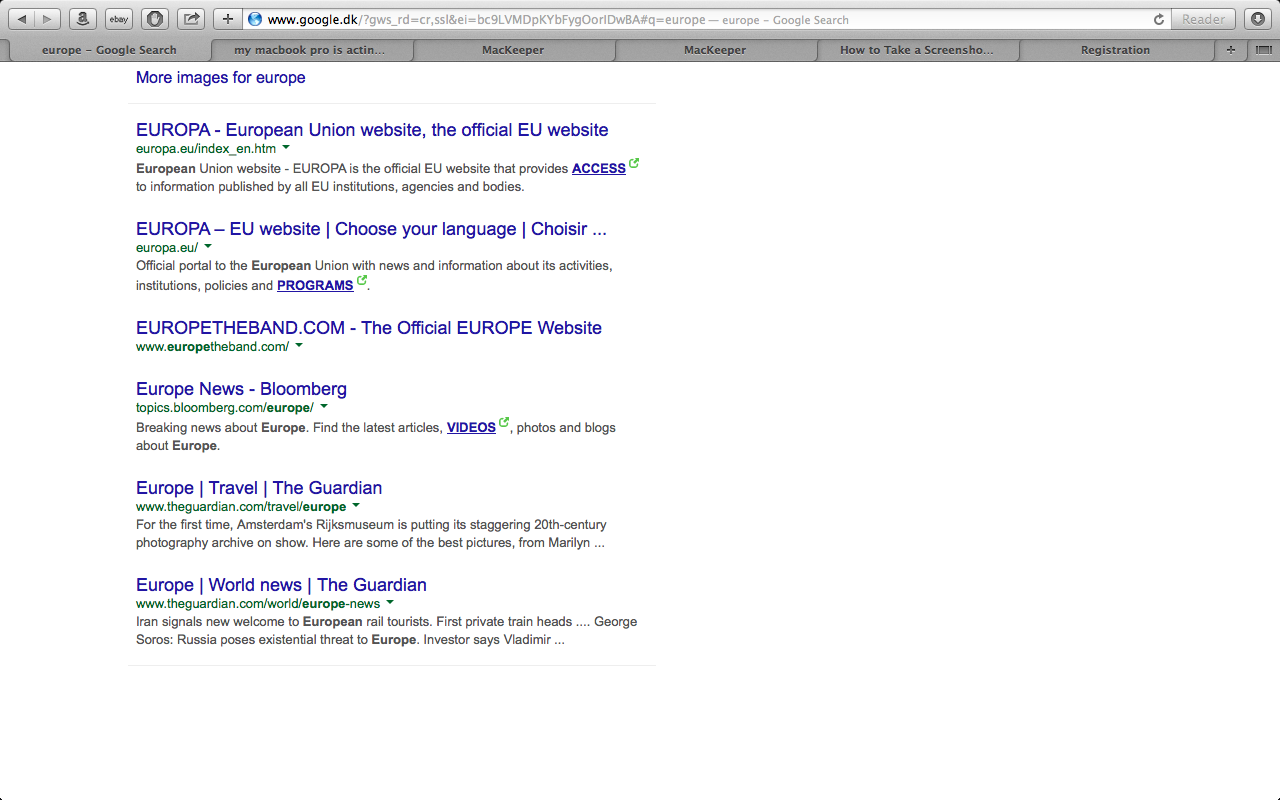Open Europe News - Bloomberg result
Image resolution: width=1280 pixels, height=800 pixels.
[241, 389]
